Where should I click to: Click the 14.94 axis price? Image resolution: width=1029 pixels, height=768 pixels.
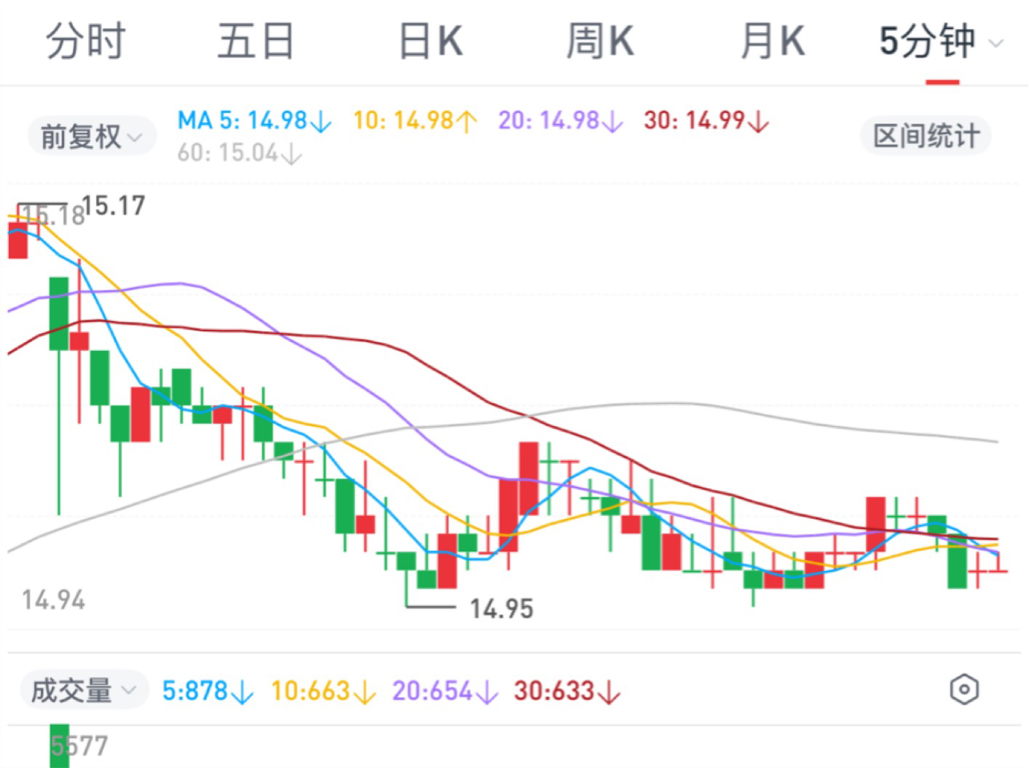point(54,600)
